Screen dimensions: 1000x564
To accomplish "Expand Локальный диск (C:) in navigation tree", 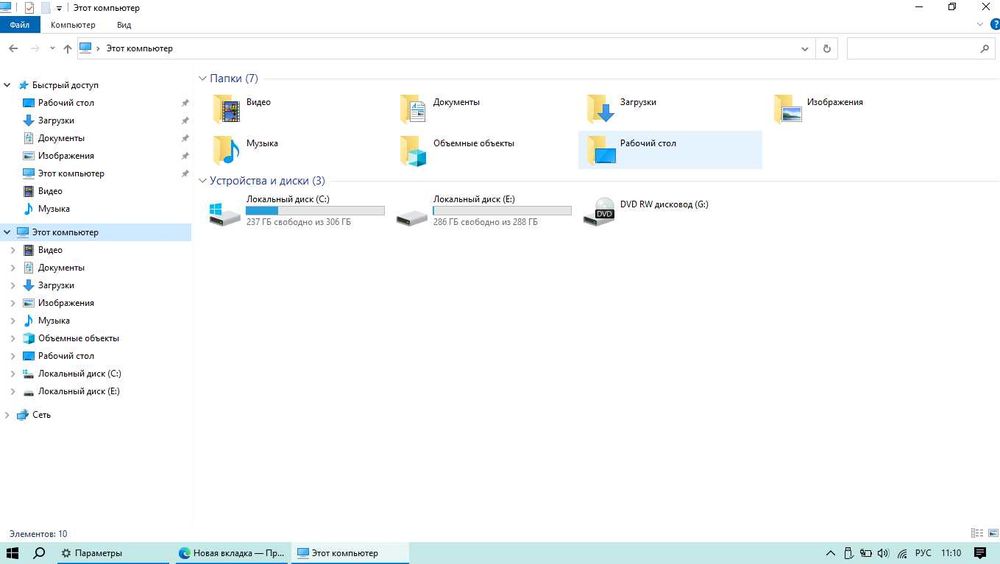I will click(13, 374).
